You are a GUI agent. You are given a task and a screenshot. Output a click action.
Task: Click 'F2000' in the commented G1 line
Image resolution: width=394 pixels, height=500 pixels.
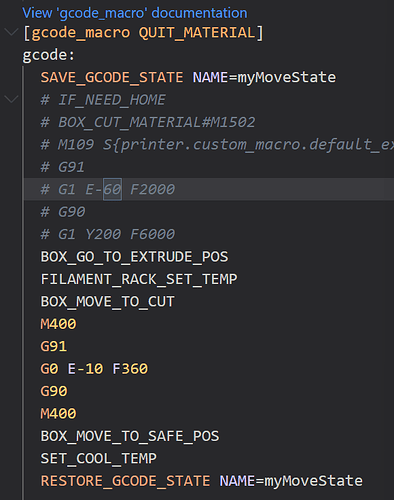point(152,189)
